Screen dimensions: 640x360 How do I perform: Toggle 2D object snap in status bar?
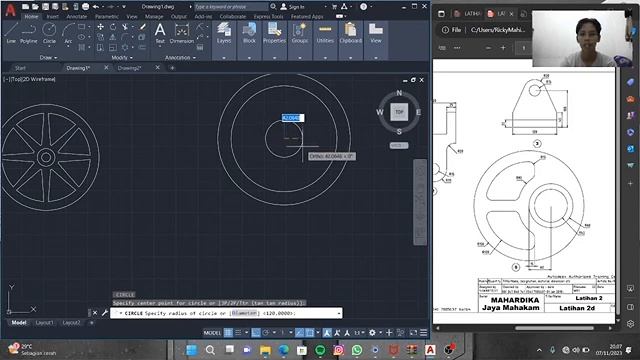point(310,333)
